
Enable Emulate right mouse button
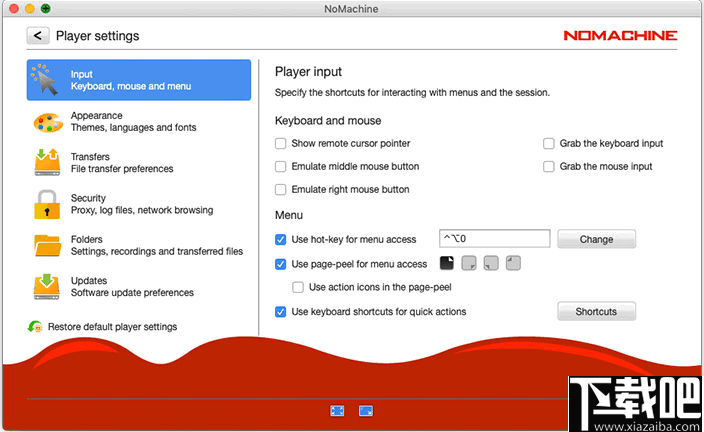[281, 190]
